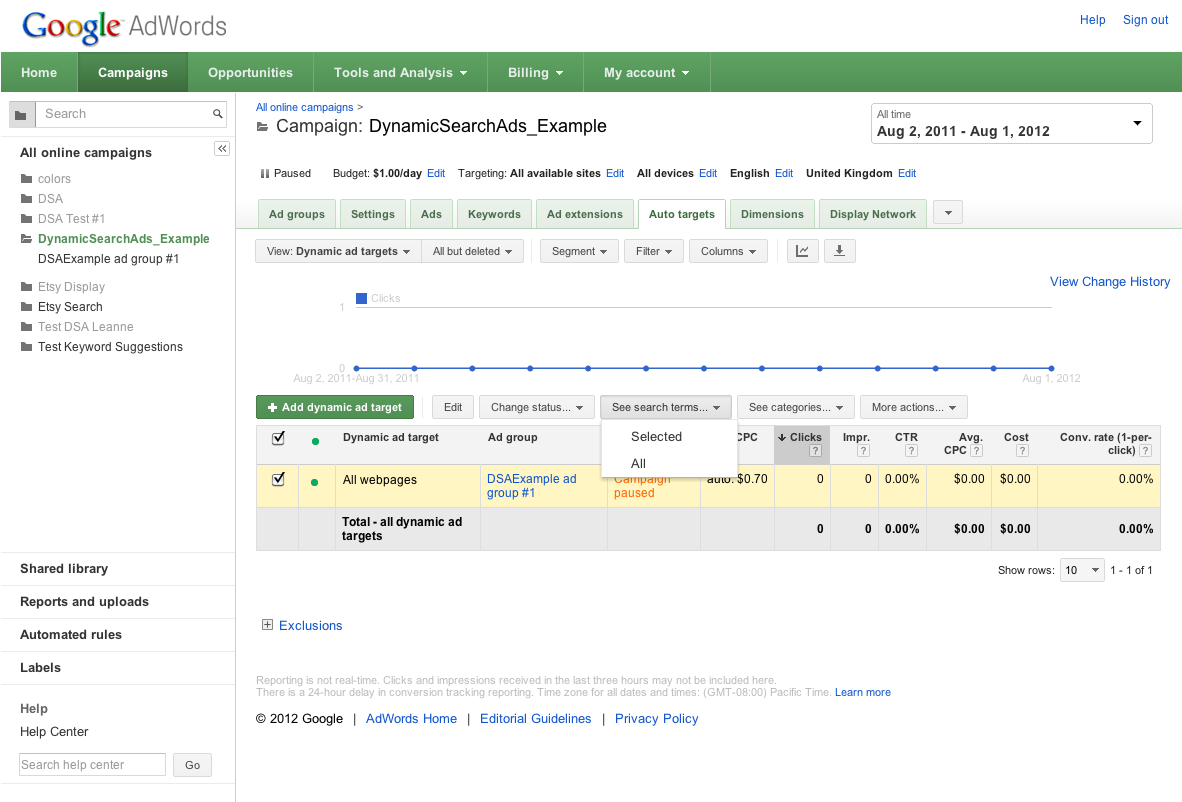Click the status dot in table header
The width and height of the screenshot is (1182, 802).
[315, 441]
